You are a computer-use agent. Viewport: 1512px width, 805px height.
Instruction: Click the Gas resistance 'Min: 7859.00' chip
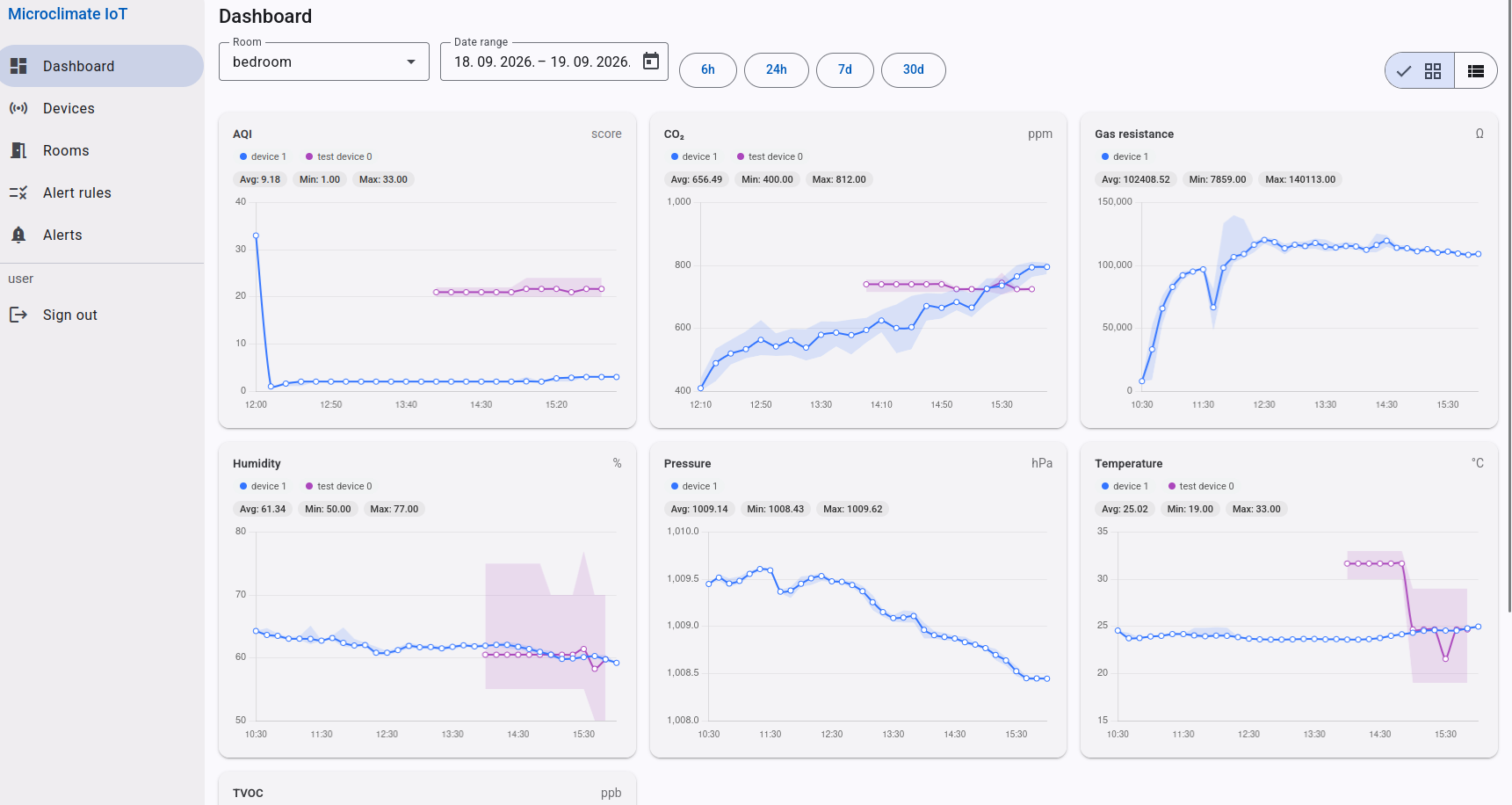[1218, 179]
